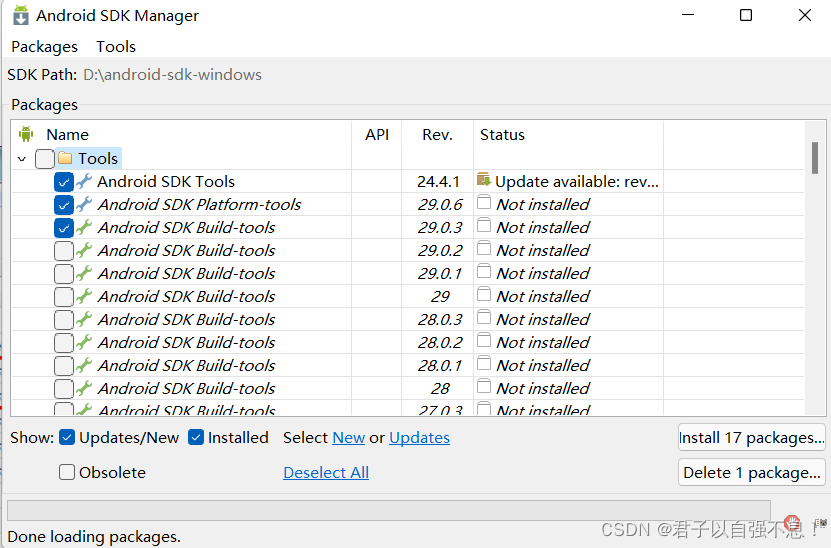Click wrench icon for Build-tools 29.0.3

84,227
